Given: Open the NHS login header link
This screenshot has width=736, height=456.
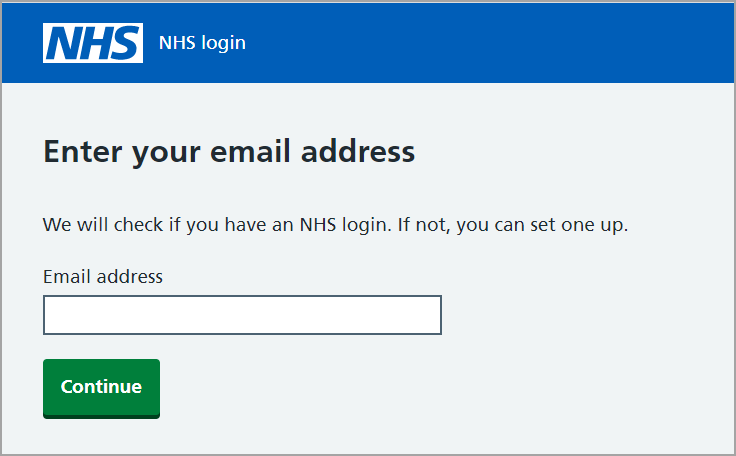Looking at the screenshot, I should pyautogui.click(x=202, y=43).
